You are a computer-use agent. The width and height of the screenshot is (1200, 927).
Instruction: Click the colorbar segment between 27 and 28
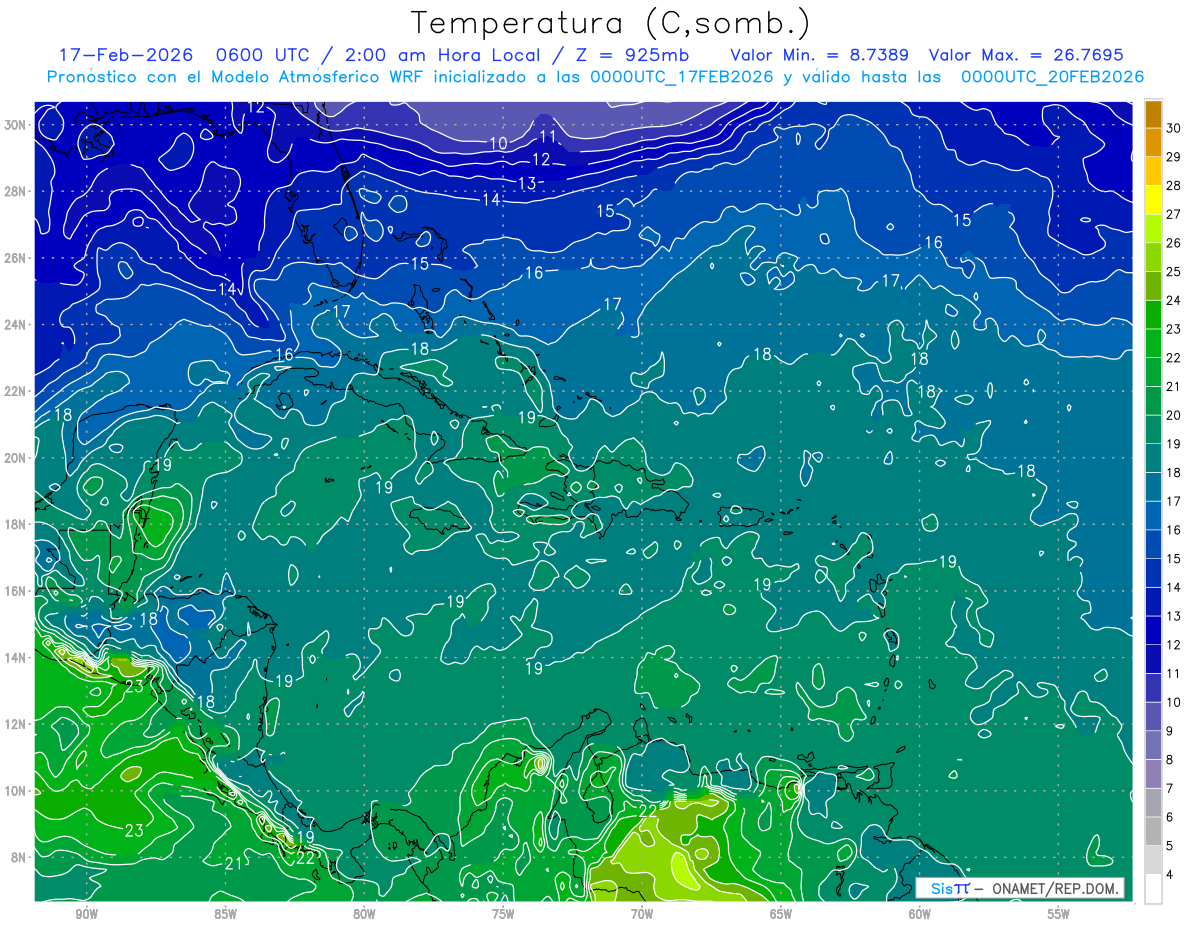pyautogui.click(x=1153, y=200)
